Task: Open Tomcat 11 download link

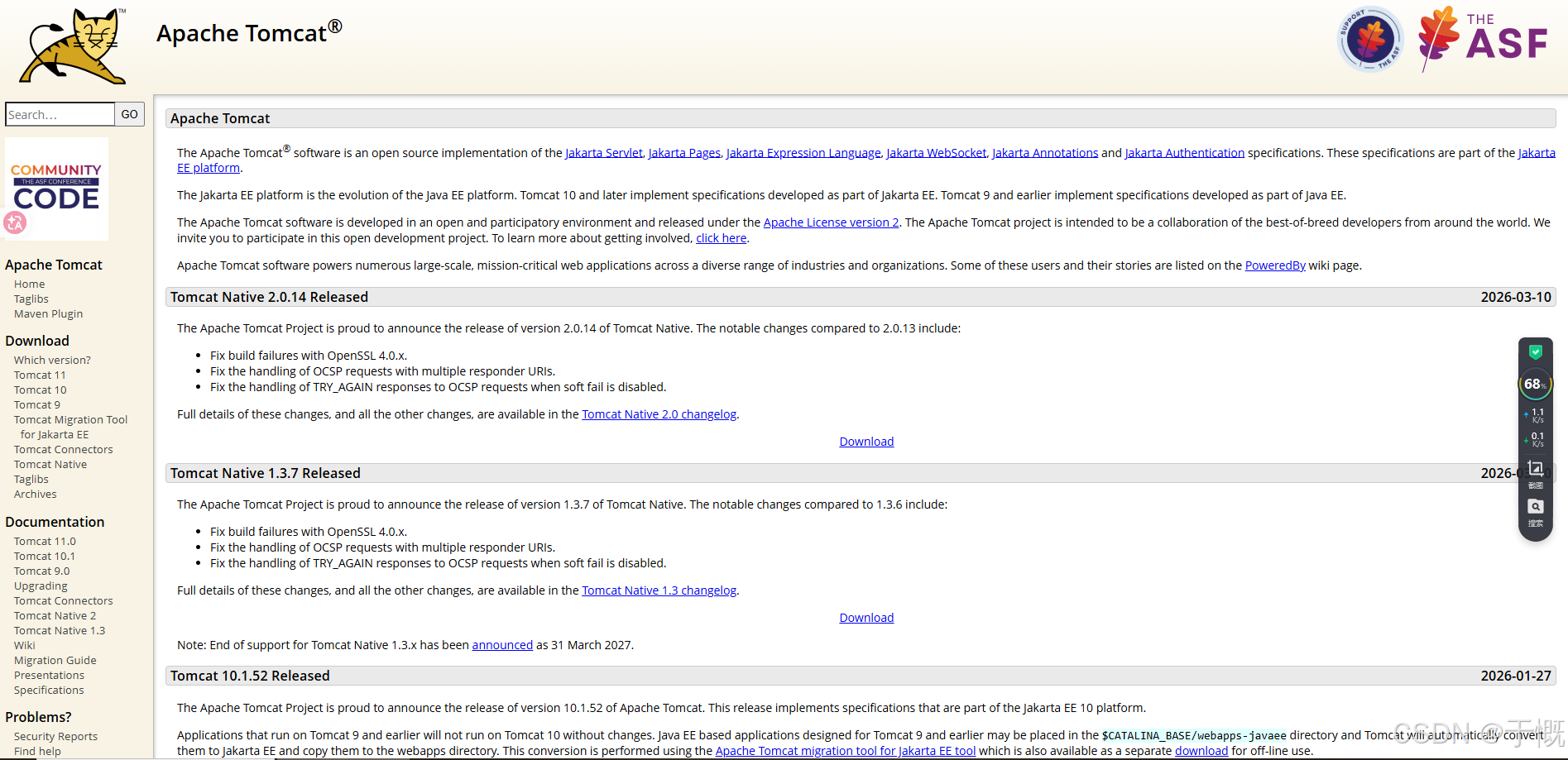Action: point(40,375)
